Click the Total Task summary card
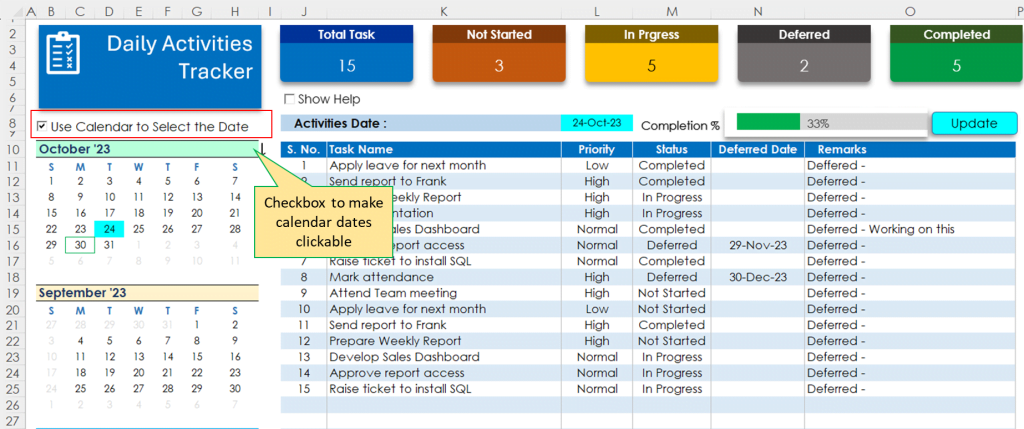This screenshot has width=1024, height=429. click(x=346, y=54)
